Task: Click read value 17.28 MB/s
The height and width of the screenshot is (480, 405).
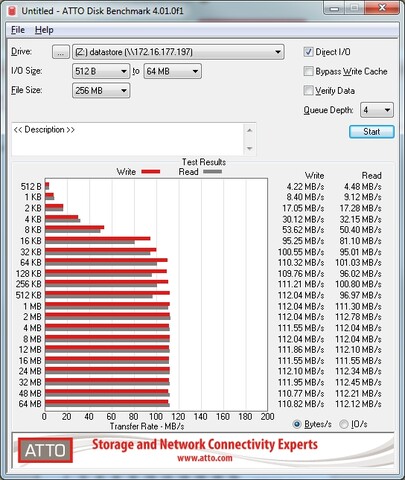Action: 360,208
